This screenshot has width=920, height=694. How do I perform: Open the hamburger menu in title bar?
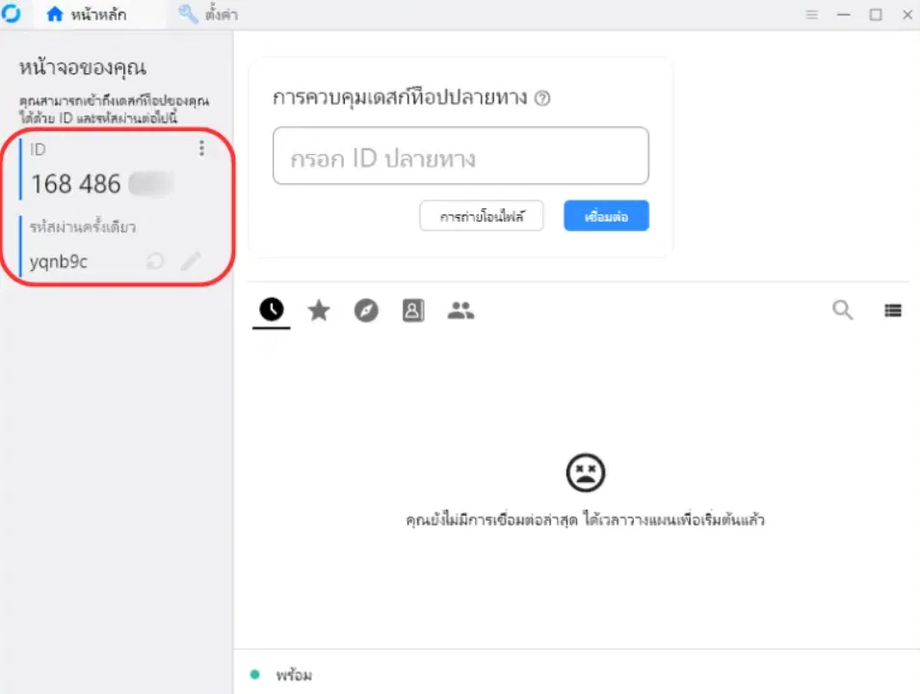(811, 15)
